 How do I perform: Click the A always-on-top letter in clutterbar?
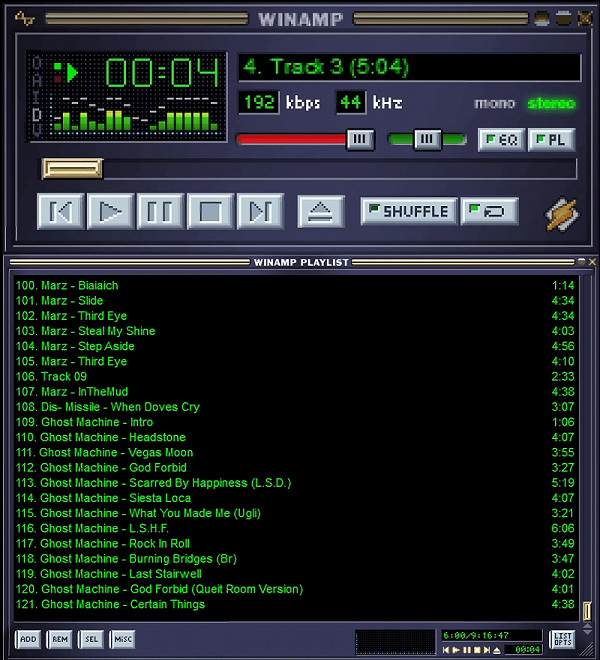tap(37, 80)
